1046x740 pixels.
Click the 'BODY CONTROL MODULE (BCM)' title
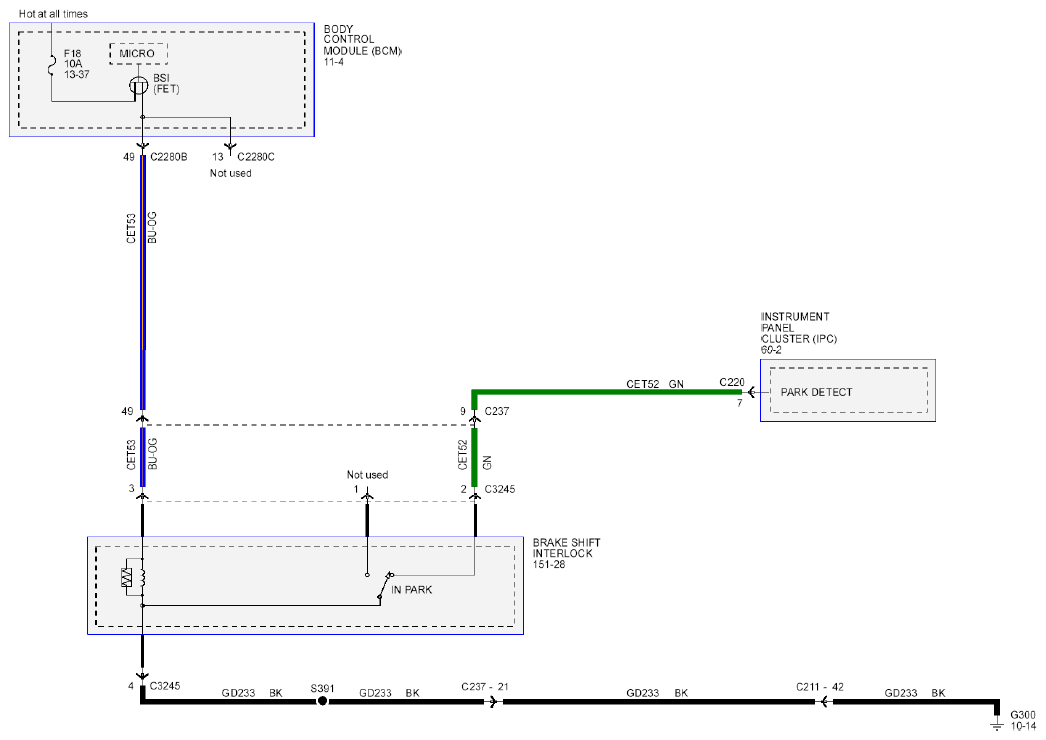(x=362, y=40)
